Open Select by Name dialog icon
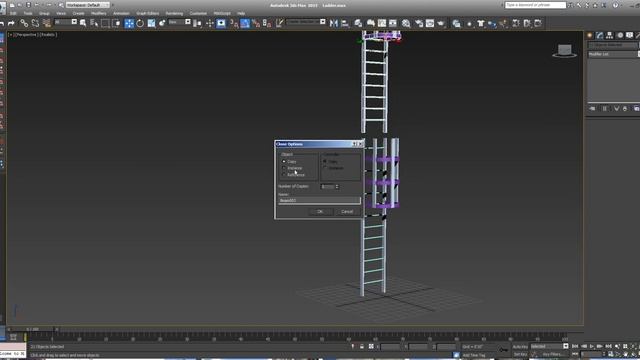The image size is (640, 360). coord(94,24)
